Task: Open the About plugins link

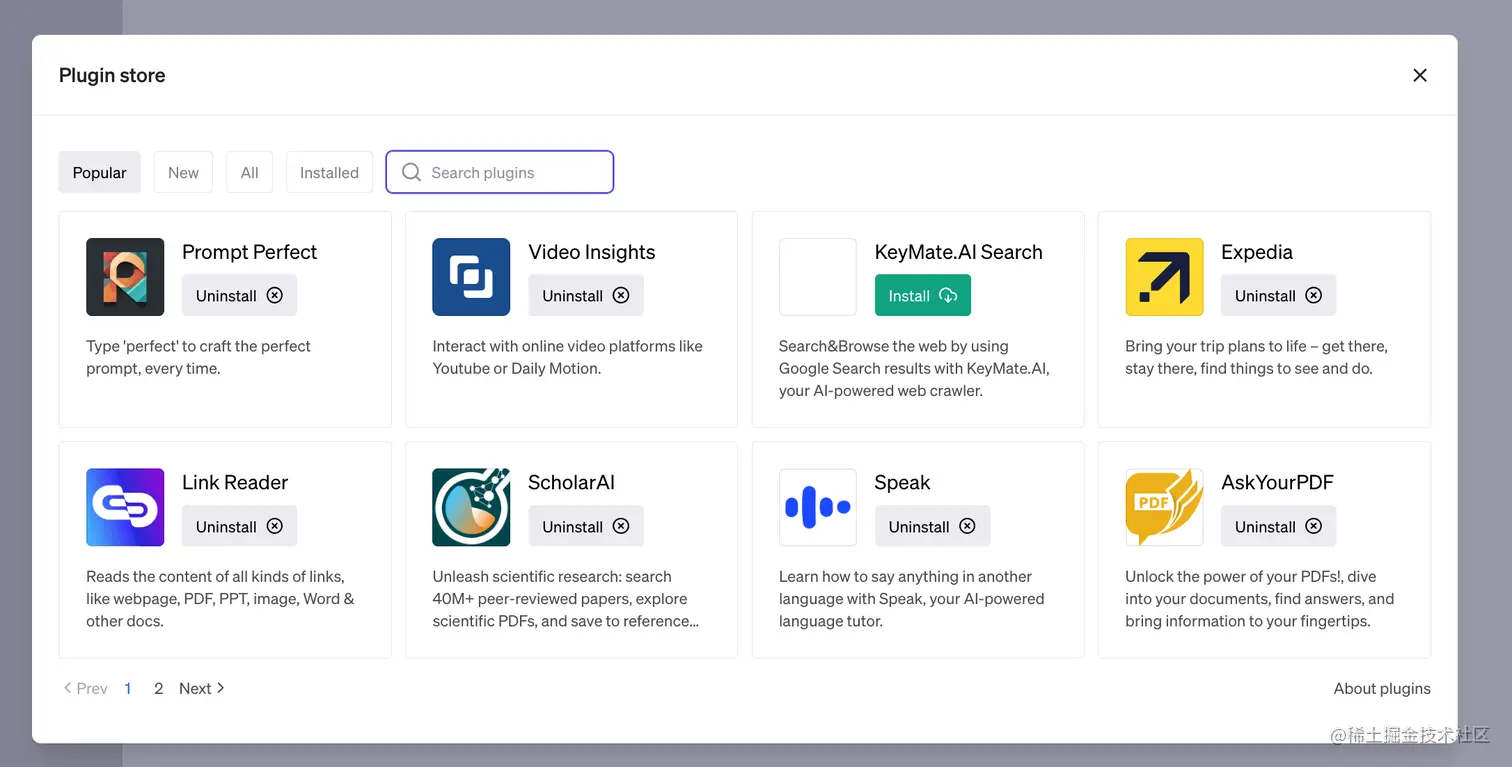Action: click(x=1382, y=688)
